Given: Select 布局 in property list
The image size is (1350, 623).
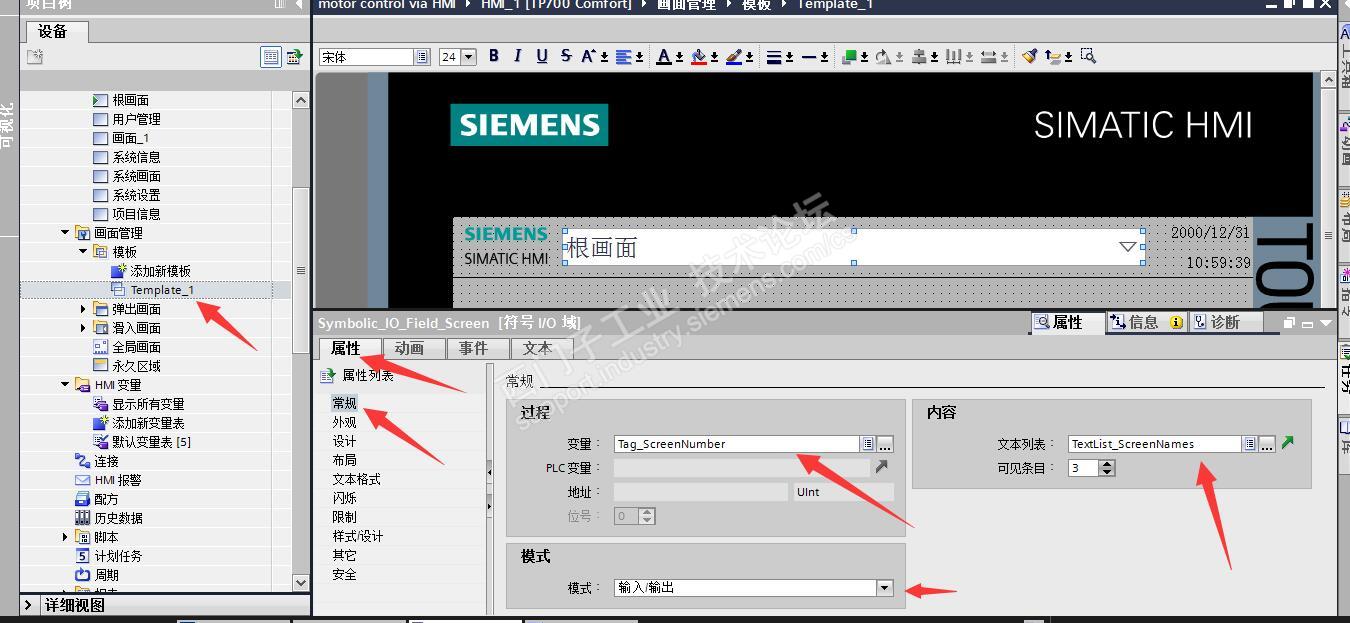Looking at the screenshot, I should [344, 460].
